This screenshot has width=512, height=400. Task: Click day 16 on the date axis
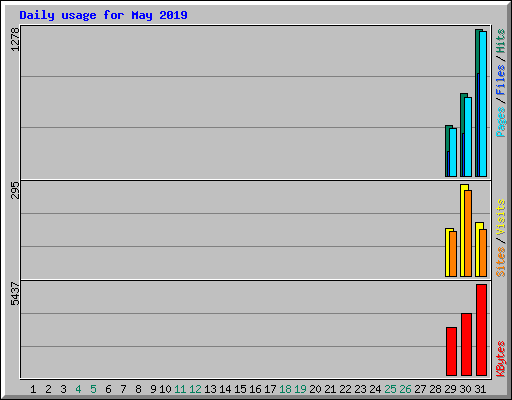pyautogui.click(x=255, y=389)
